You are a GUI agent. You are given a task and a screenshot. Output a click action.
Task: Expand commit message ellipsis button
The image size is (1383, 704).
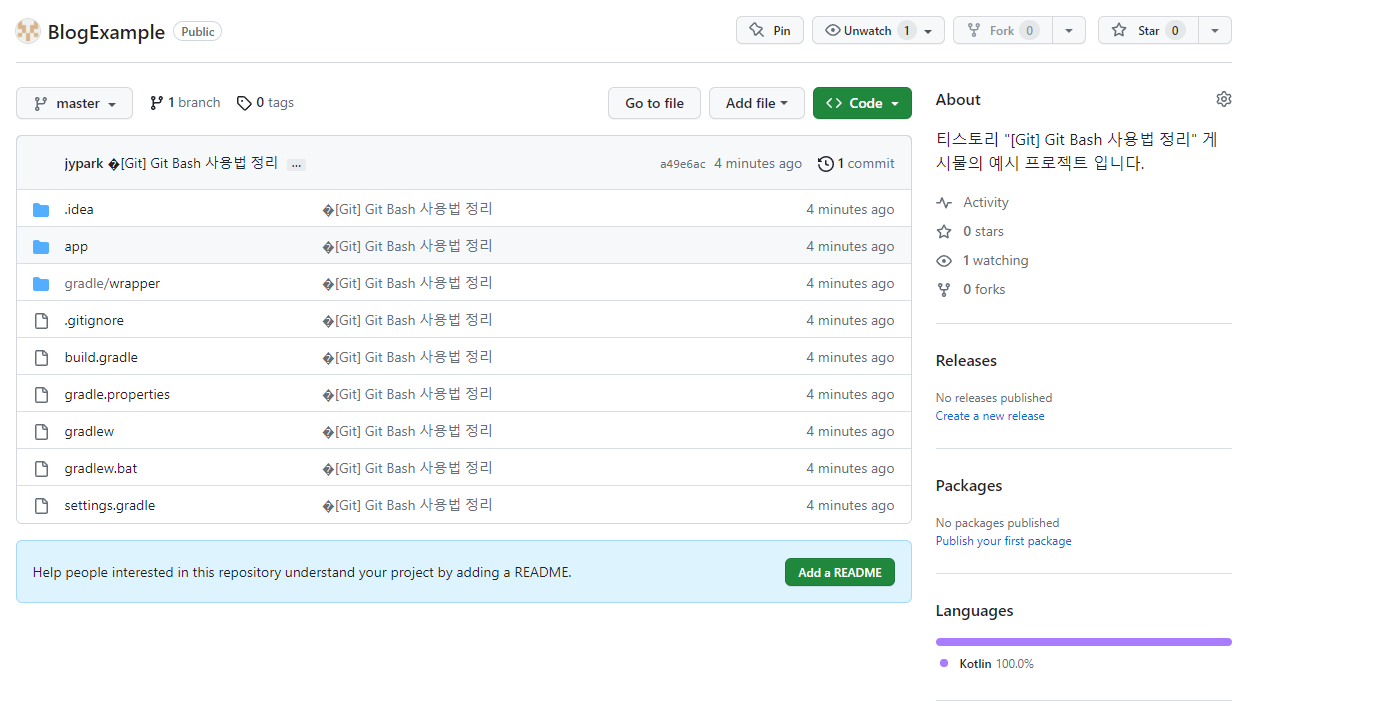point(296,164)
